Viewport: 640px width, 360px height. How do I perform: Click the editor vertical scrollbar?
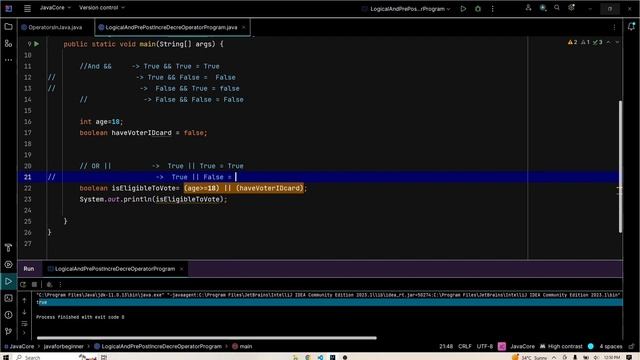pos(620,167)
